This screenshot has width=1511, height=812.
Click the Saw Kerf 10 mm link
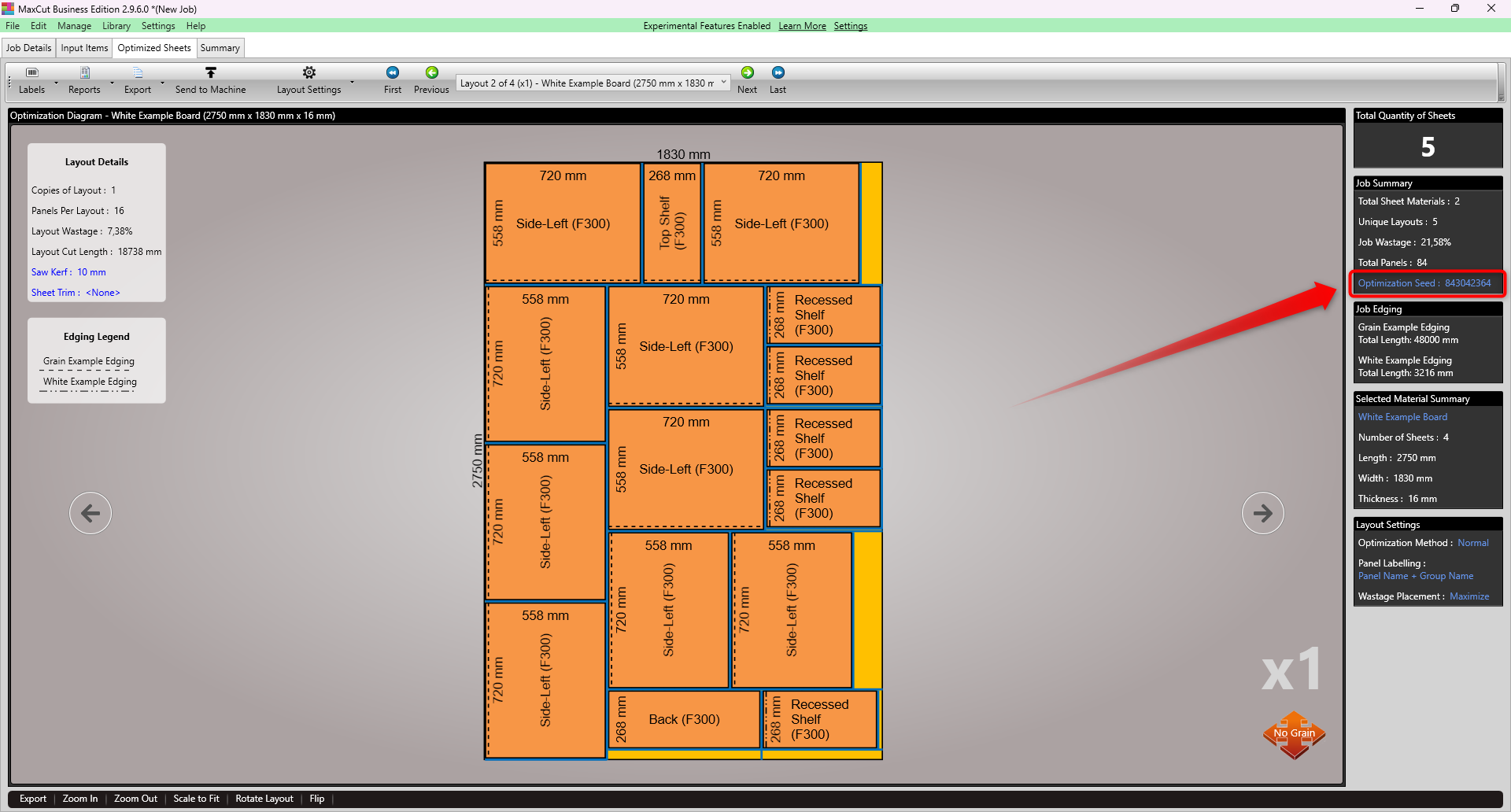[68, 272]
